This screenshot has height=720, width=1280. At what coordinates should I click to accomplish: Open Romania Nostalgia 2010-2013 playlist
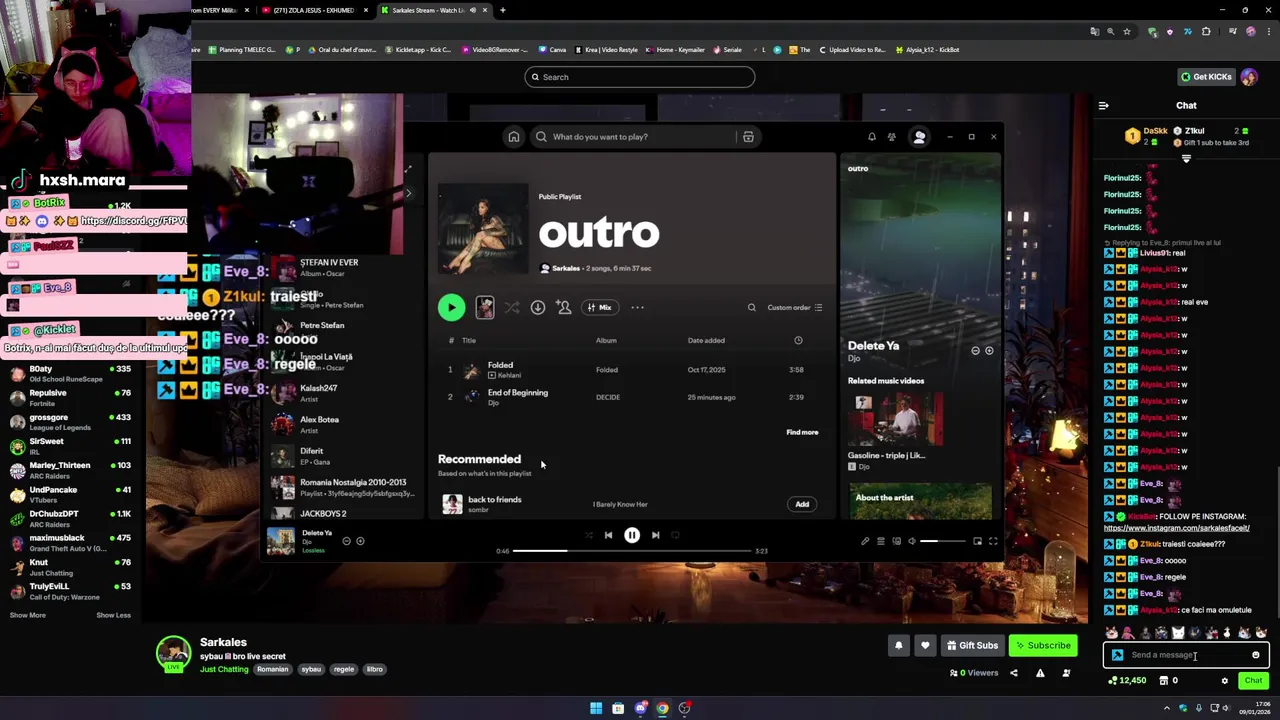[x=340, y=487]
